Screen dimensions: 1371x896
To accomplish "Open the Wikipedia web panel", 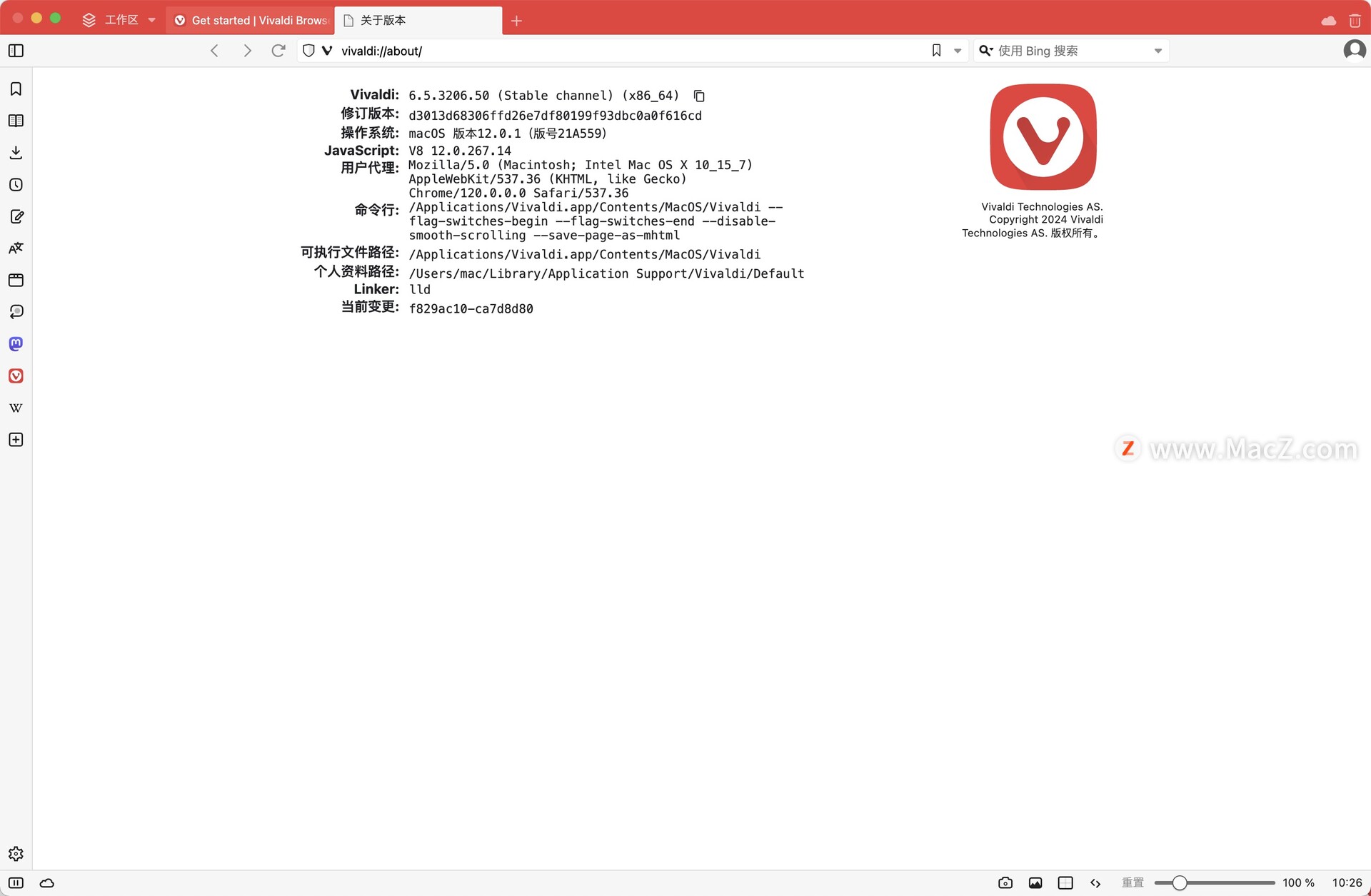I will click(x=16, y=408).
